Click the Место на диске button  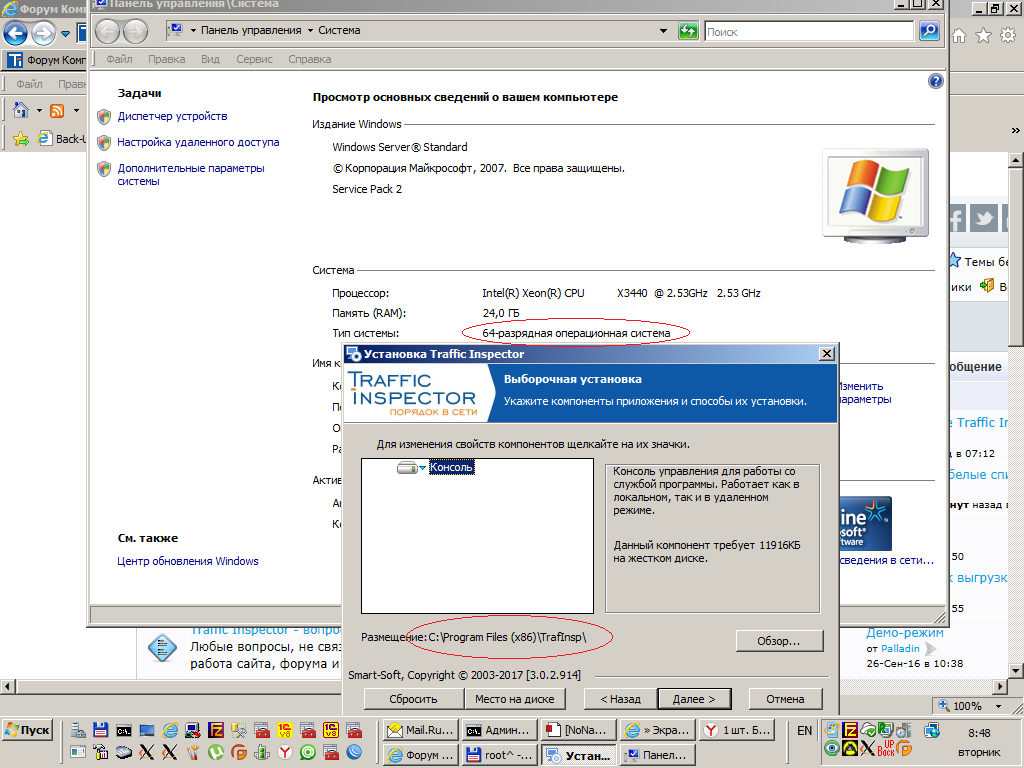tap(515, 699)
